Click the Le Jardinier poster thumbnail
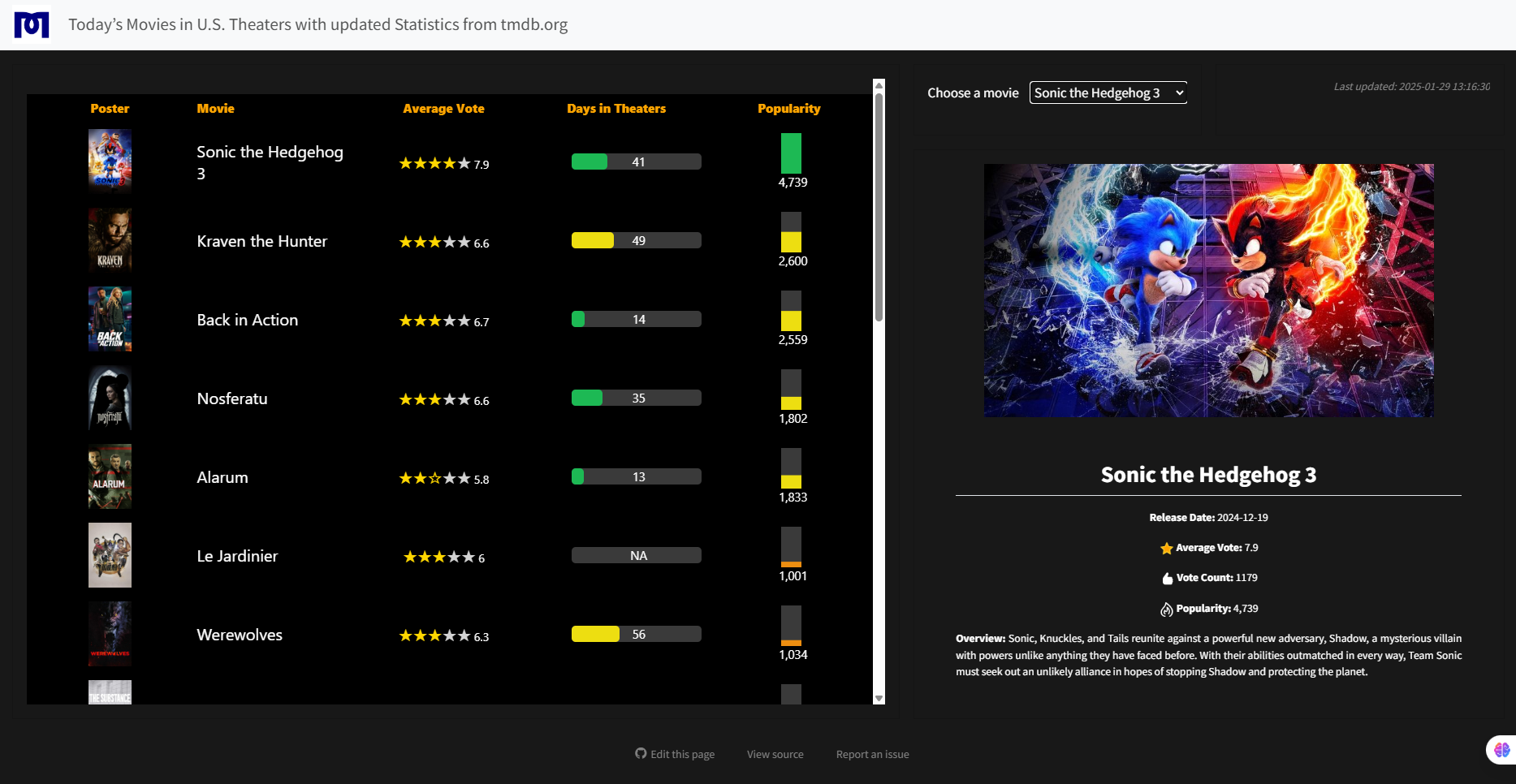 click(110, 554)
